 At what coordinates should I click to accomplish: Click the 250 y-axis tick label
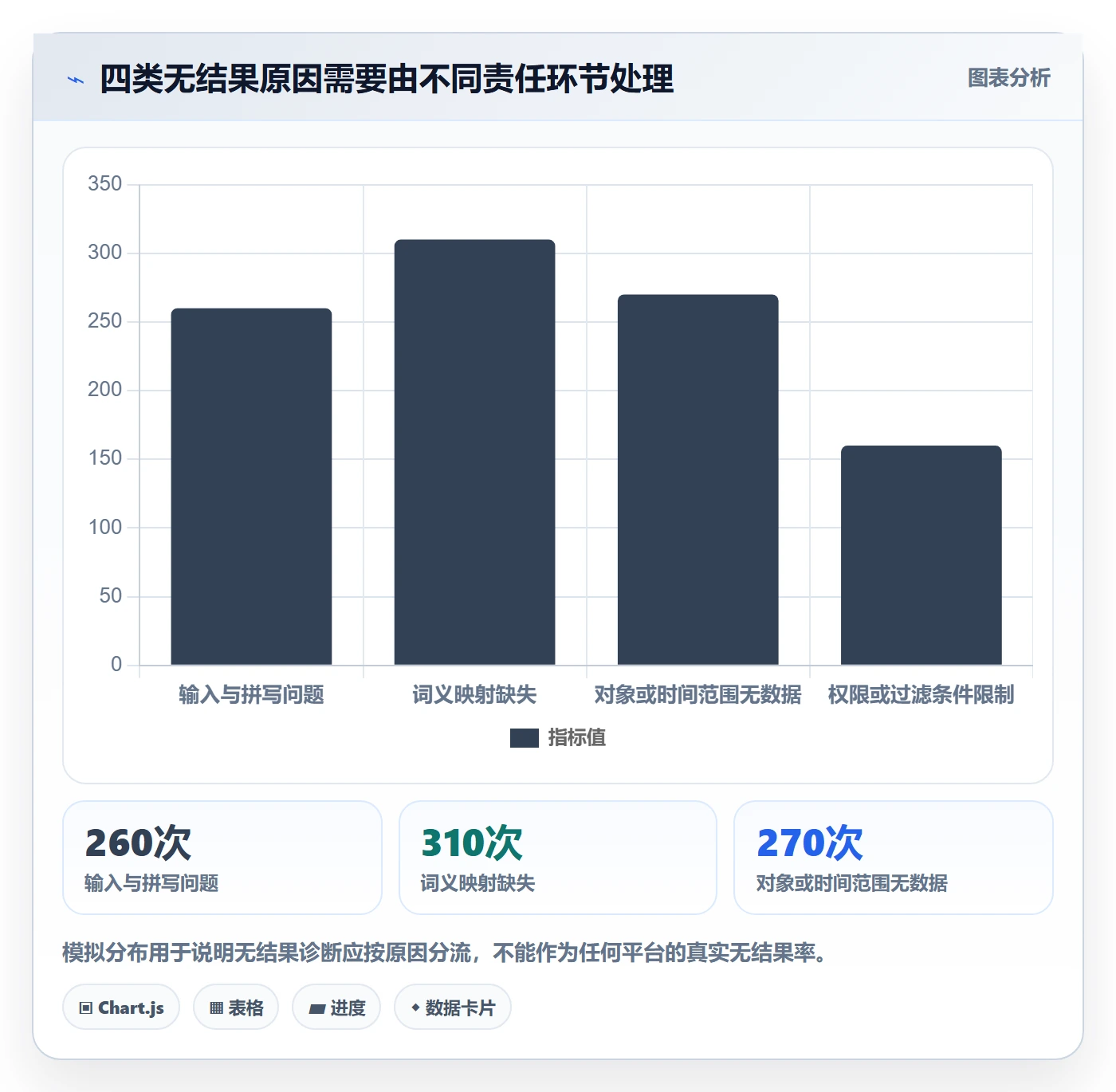pyautogui.click(x=105, y=321)
